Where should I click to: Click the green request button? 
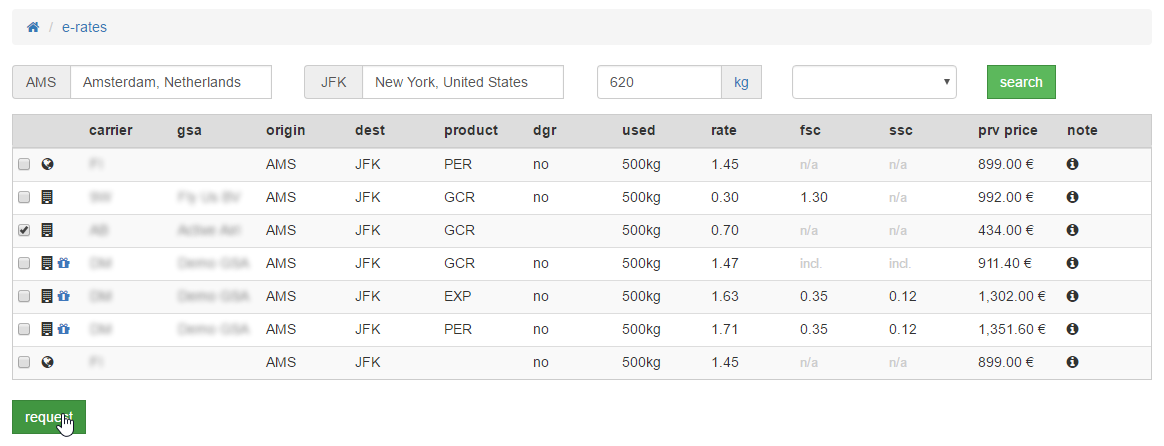click(x=49, y=417)
